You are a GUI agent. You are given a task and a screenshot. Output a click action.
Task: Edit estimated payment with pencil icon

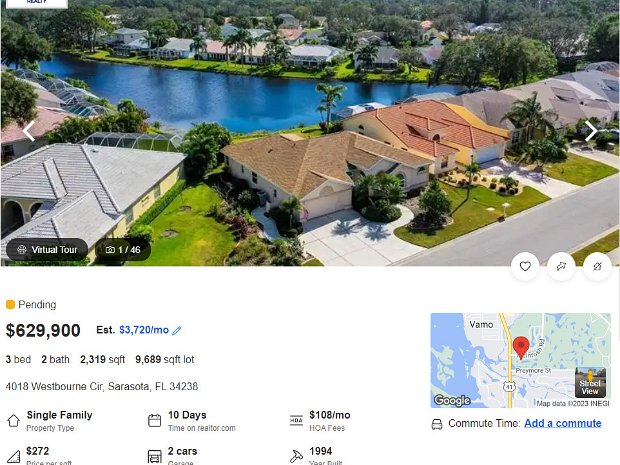coord(177,331)
